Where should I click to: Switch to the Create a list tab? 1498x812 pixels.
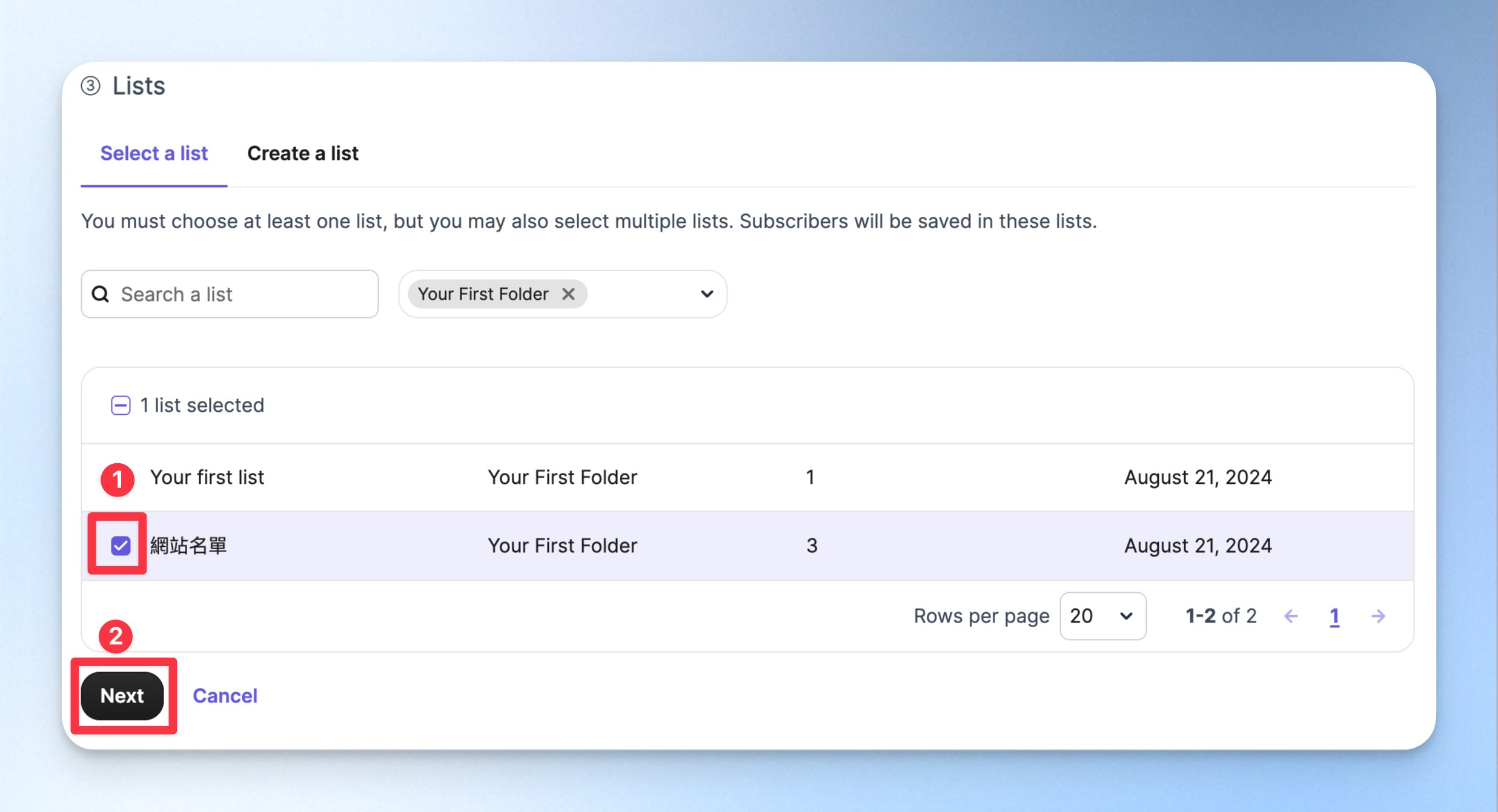[303, 154]
